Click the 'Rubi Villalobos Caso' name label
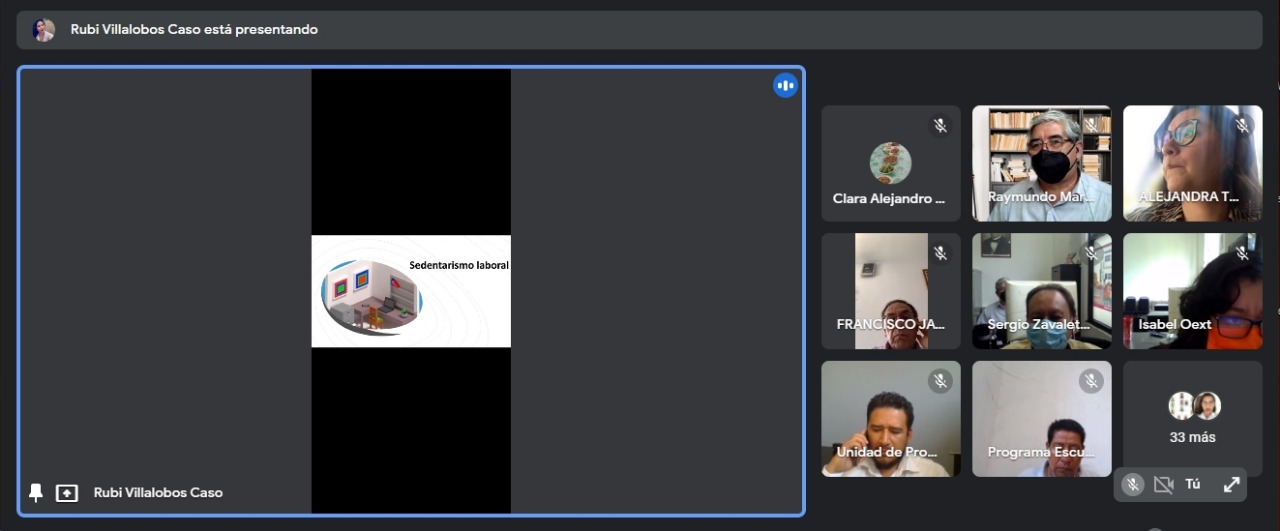 pyautogui.click(x=158, y=493)
